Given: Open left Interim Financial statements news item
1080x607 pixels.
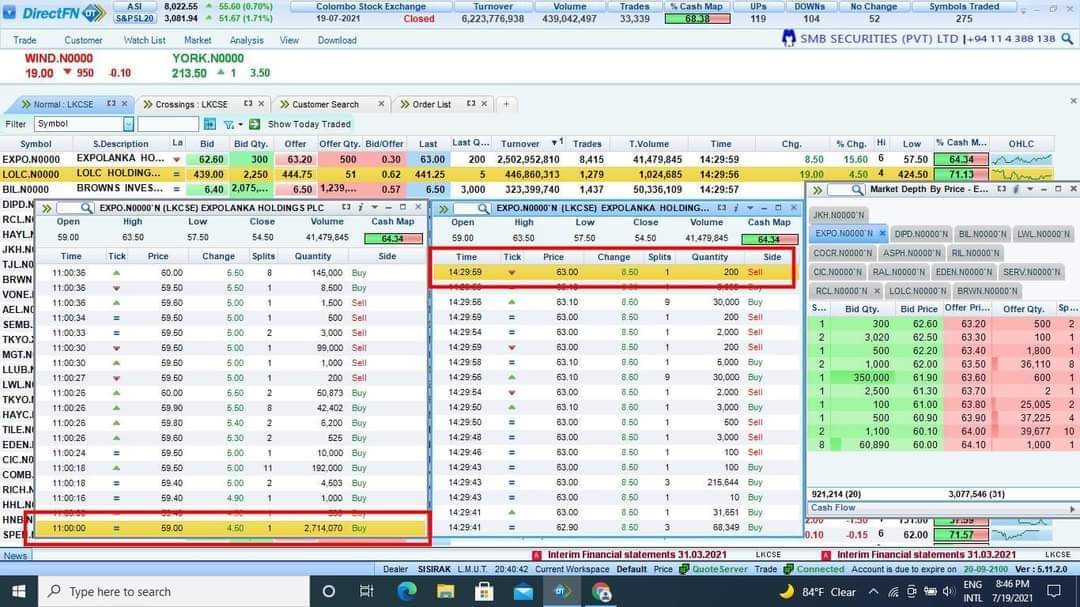Looking at the screenshot, I should (x=638, y=555).
